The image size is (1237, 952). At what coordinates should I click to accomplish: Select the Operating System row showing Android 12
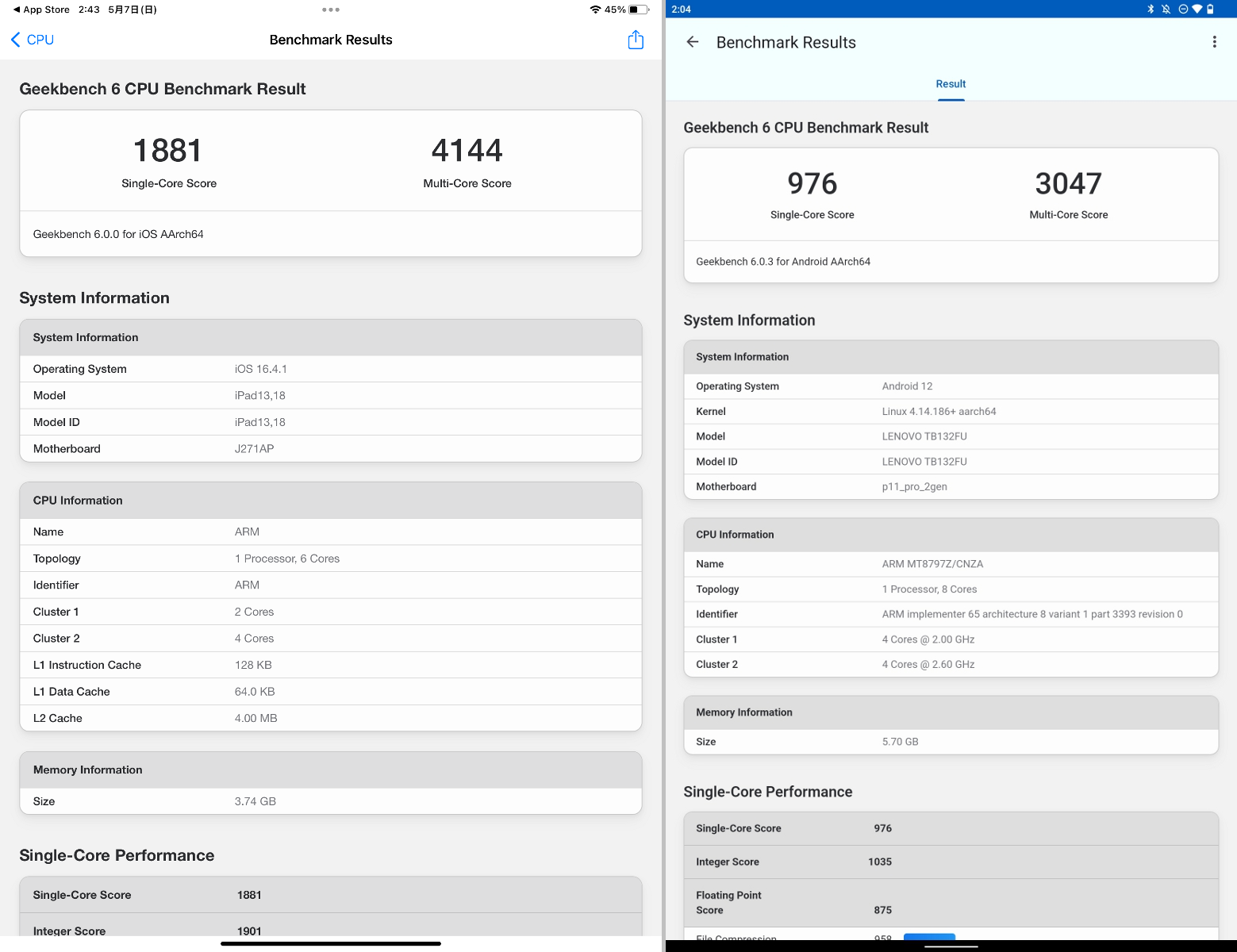click(x=951, y=386)
